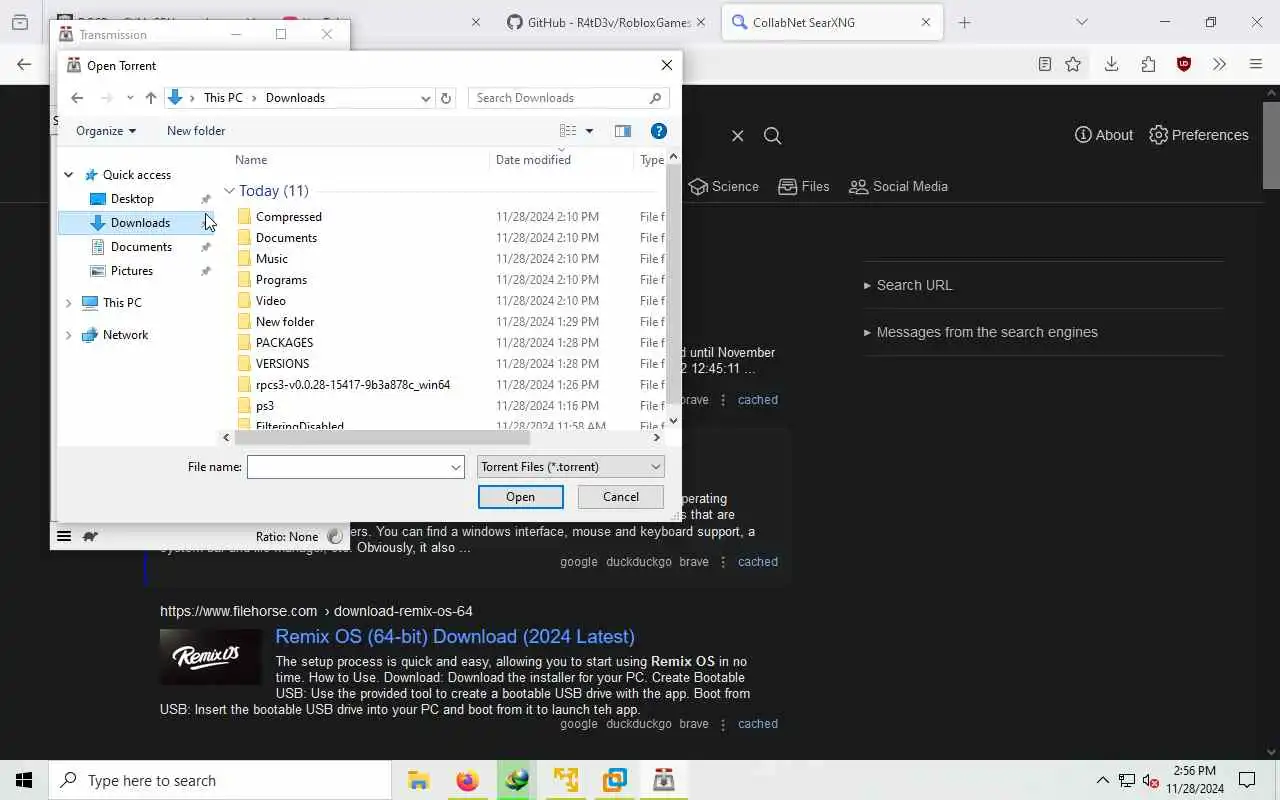Select the ps3 folder

click(x=265, y=406)
